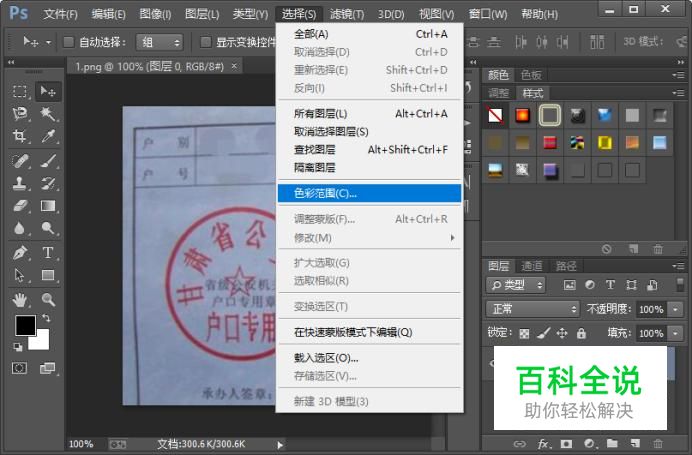Select the History Brush tool
Viewport: 692px width, 455px height.
[x=48, y=183]
